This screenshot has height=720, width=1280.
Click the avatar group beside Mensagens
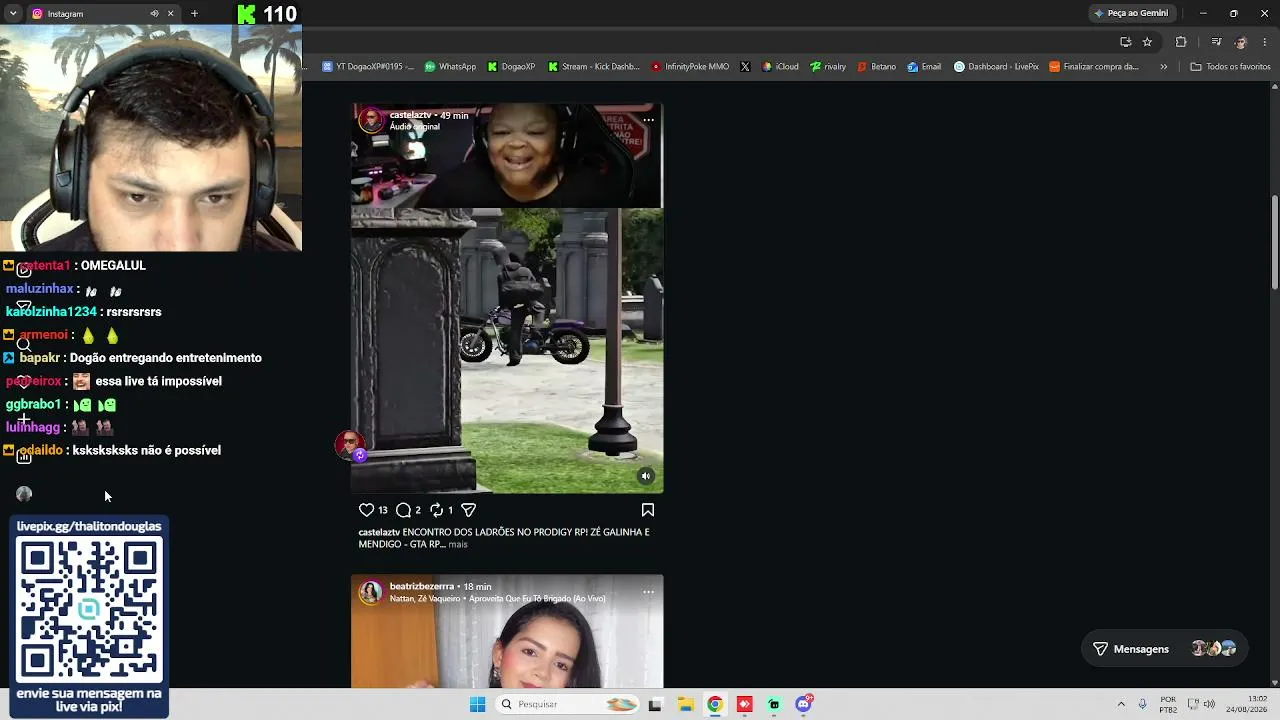[x=1213, y=649]
